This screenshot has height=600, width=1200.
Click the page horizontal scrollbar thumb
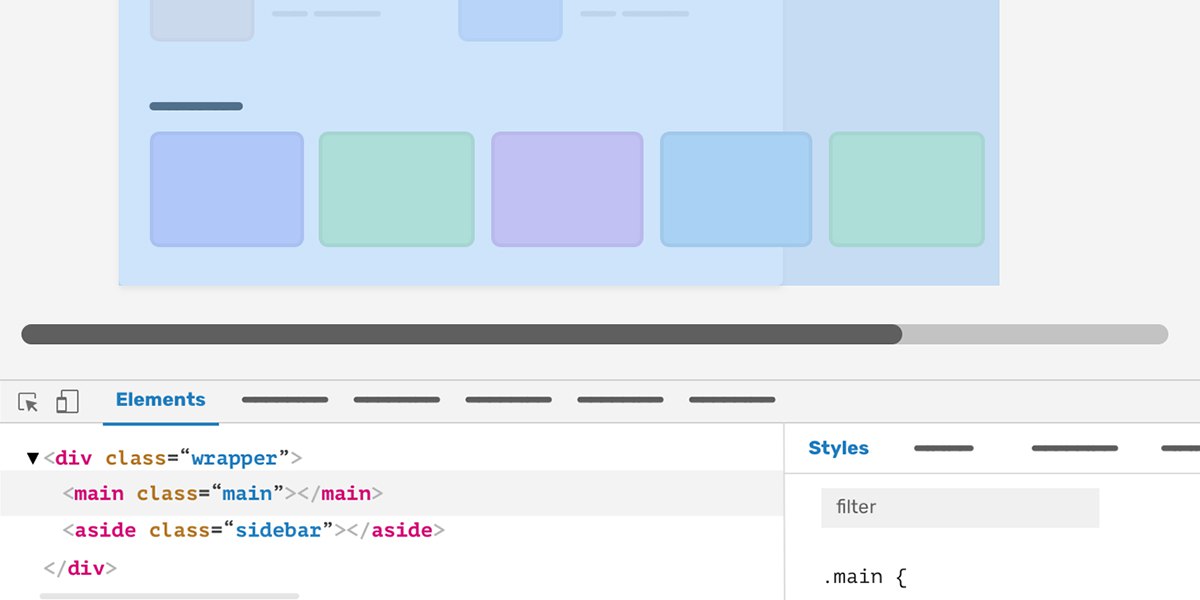point(462,334)
